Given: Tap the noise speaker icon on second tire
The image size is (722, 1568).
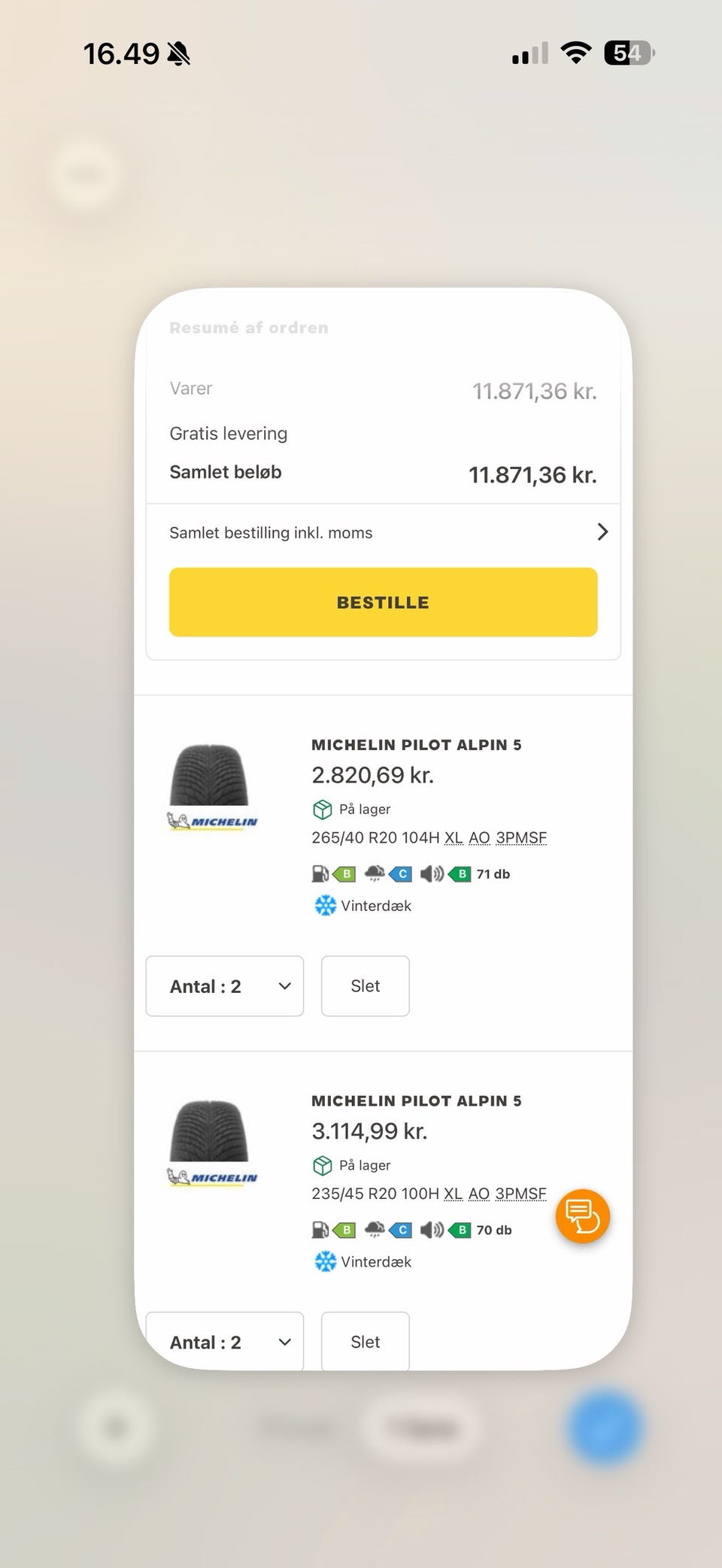Looking at the screenshot, I should click(x=432, y=1230).
